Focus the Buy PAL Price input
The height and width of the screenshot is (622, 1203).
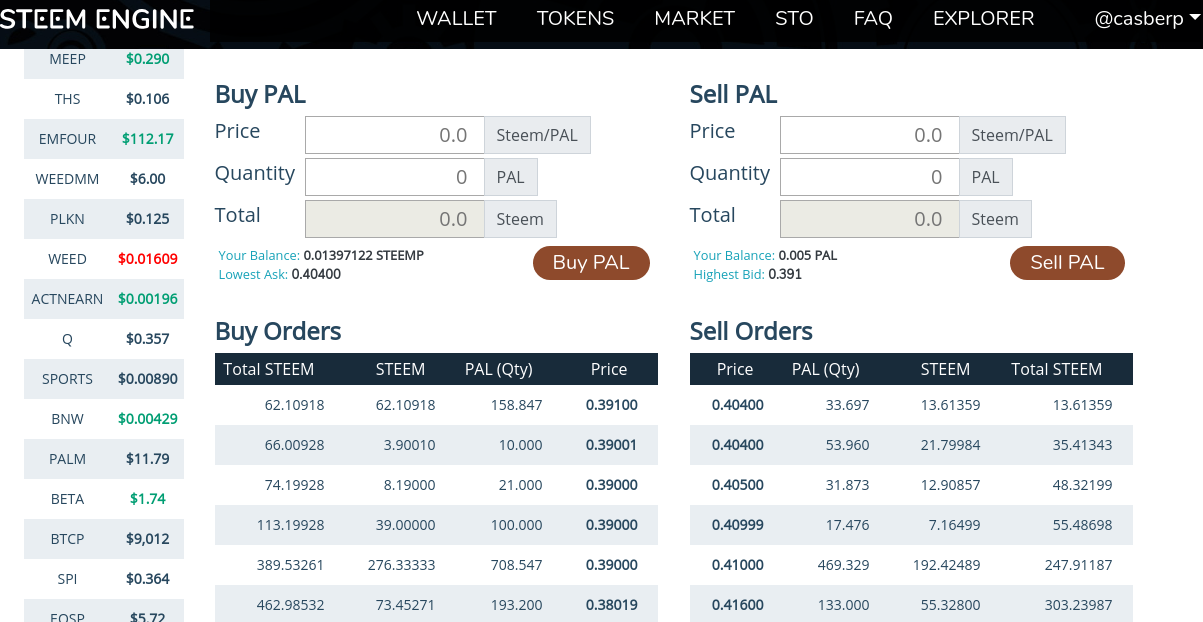[x=395, y=135]
